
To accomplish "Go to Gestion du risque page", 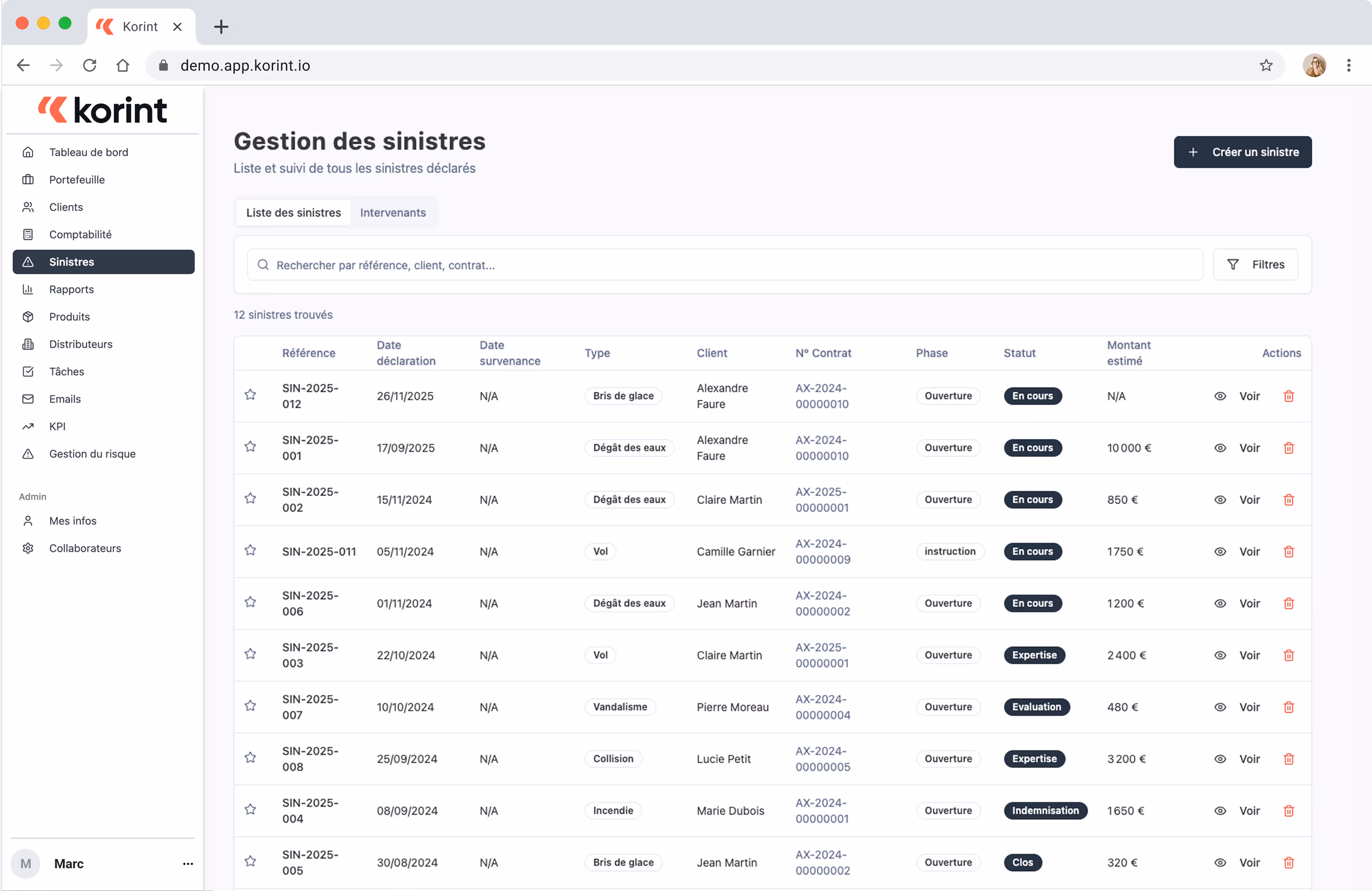I will pos(92,454).
